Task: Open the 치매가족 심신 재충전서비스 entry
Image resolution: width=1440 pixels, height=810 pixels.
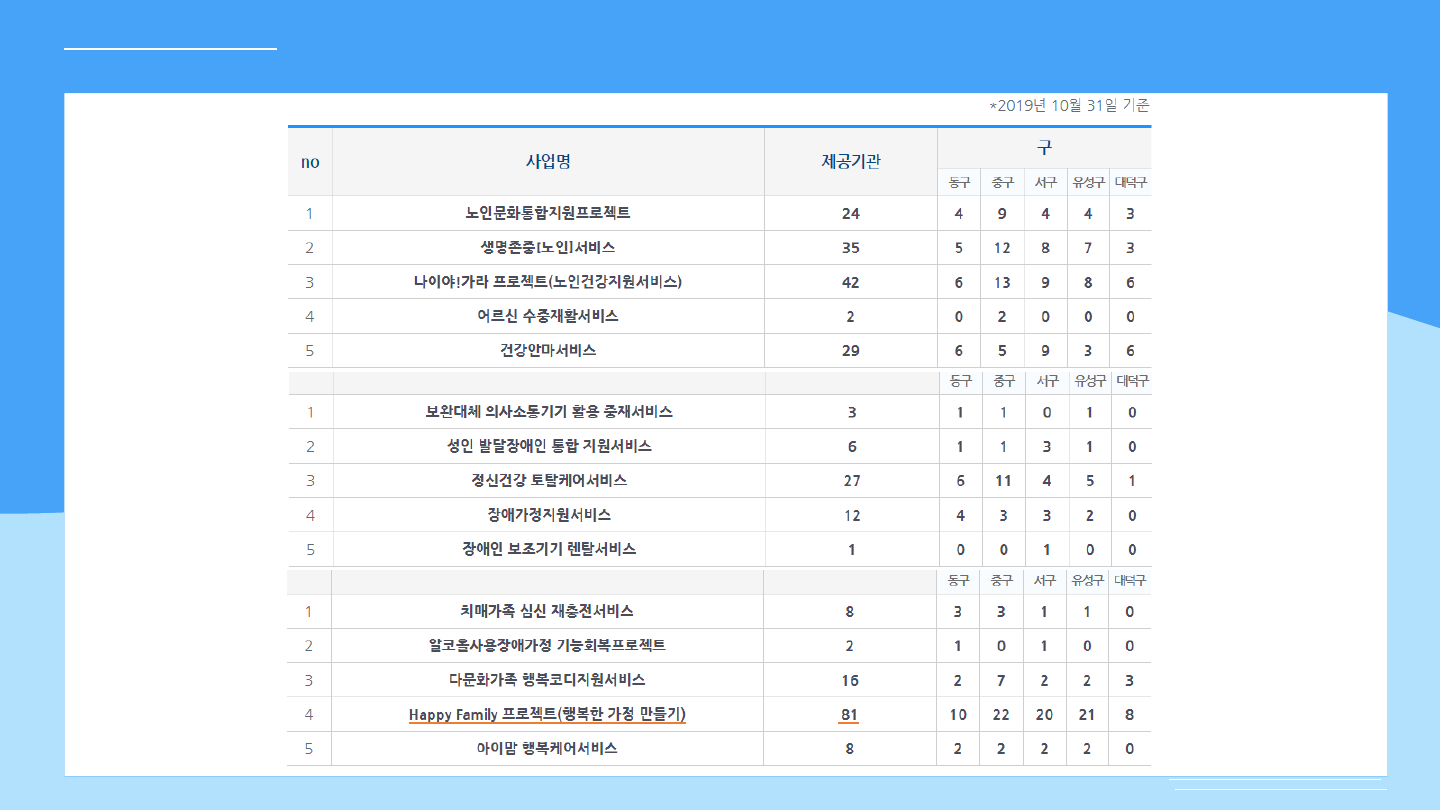Action: 548,611
